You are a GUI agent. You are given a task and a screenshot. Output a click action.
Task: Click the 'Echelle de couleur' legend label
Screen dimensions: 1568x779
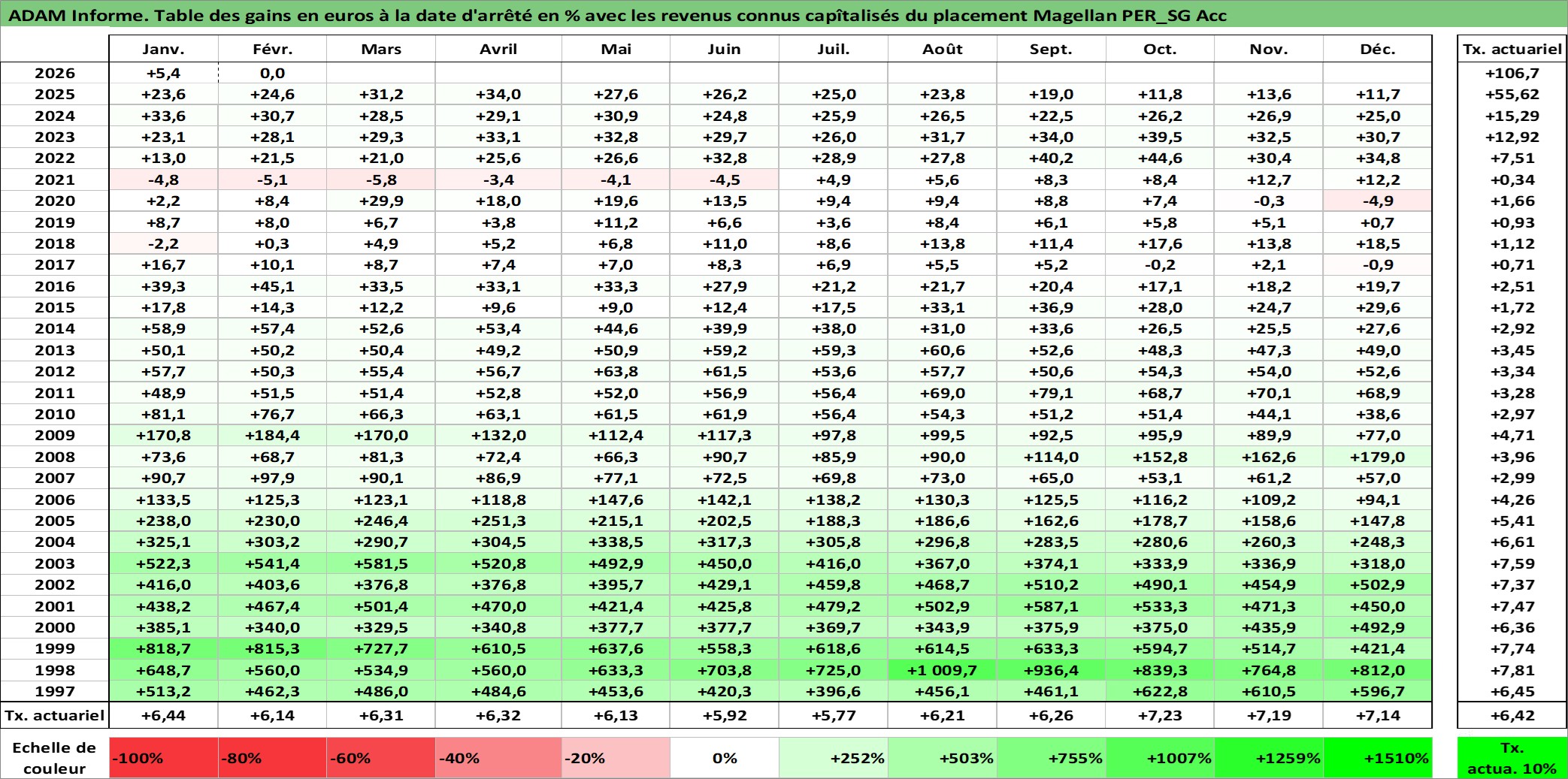tap(55, 758)
